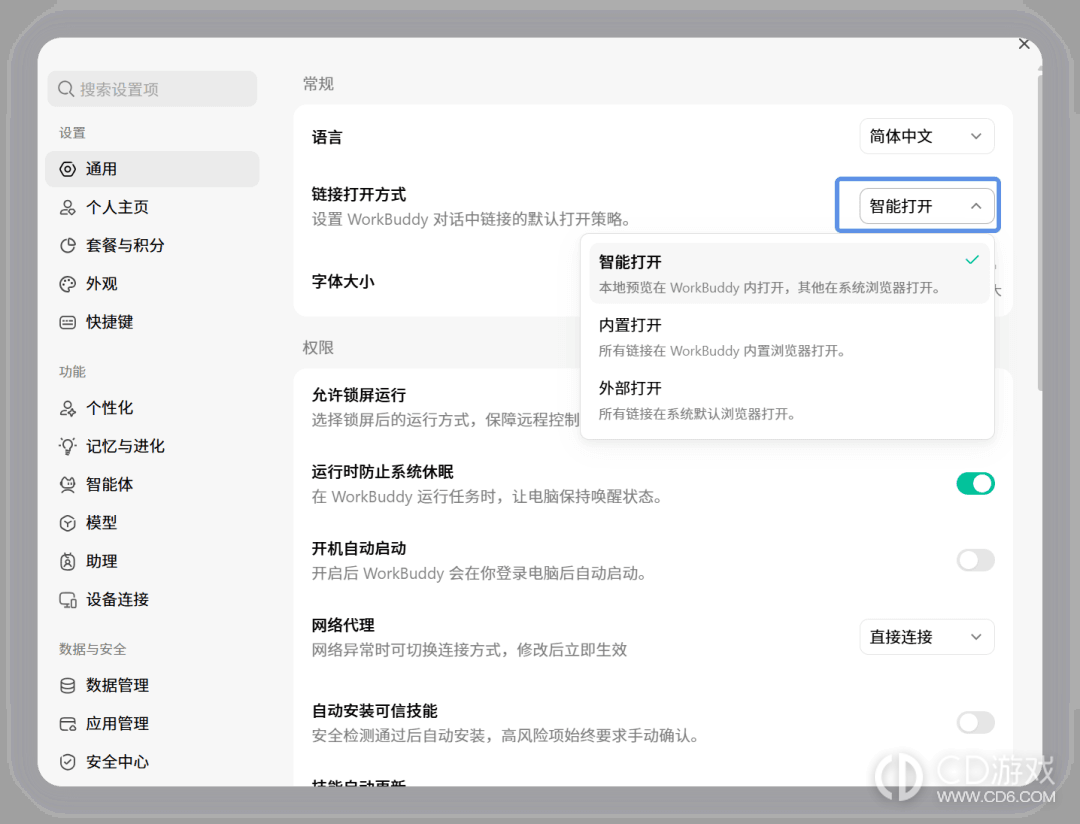Open the 简体中文 language dropdown
The width and height of the screenshot is (1080, 824).
click(x=926, y=136)
